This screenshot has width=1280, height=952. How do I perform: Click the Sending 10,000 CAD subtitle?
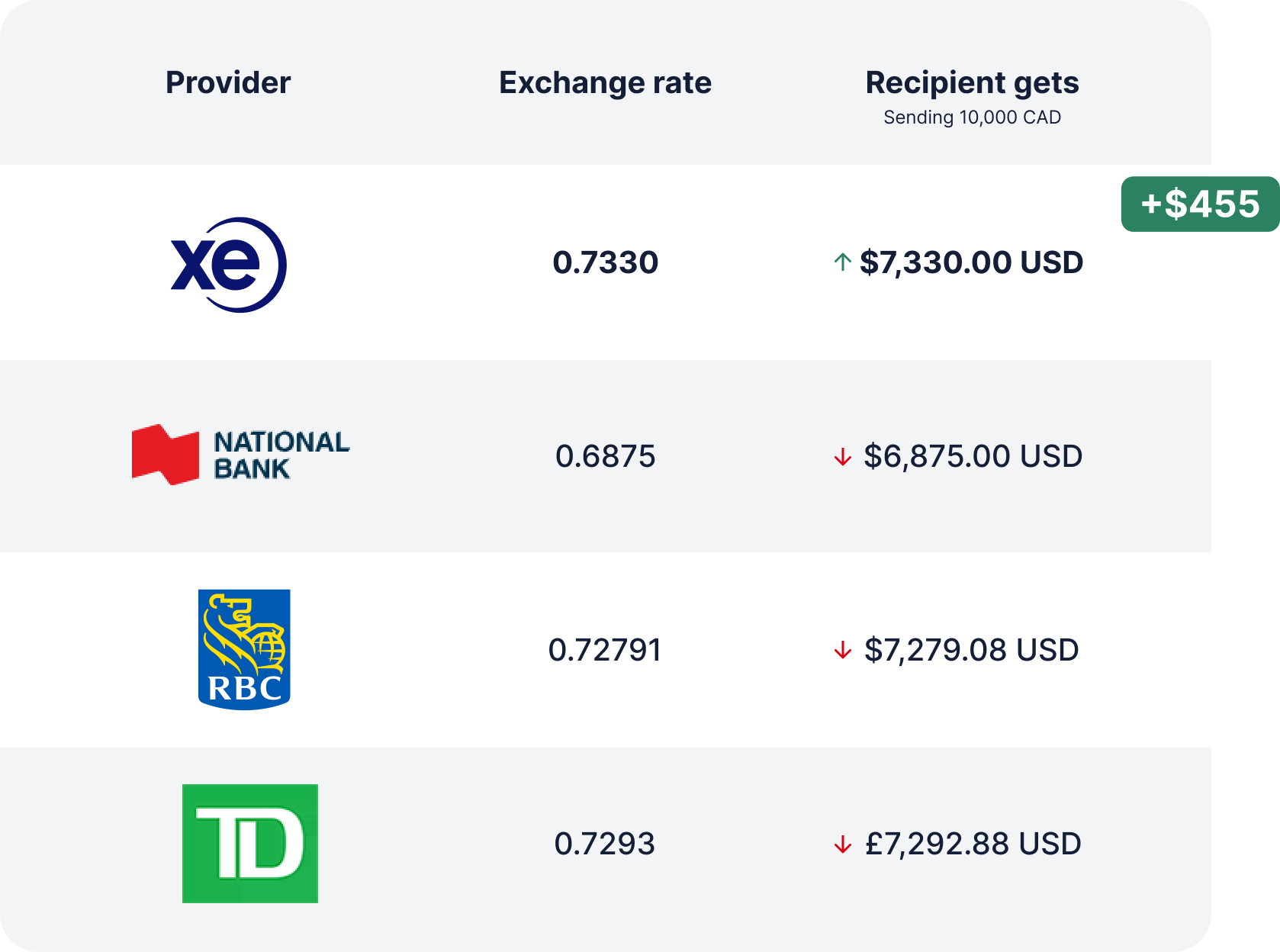(972, 117)
